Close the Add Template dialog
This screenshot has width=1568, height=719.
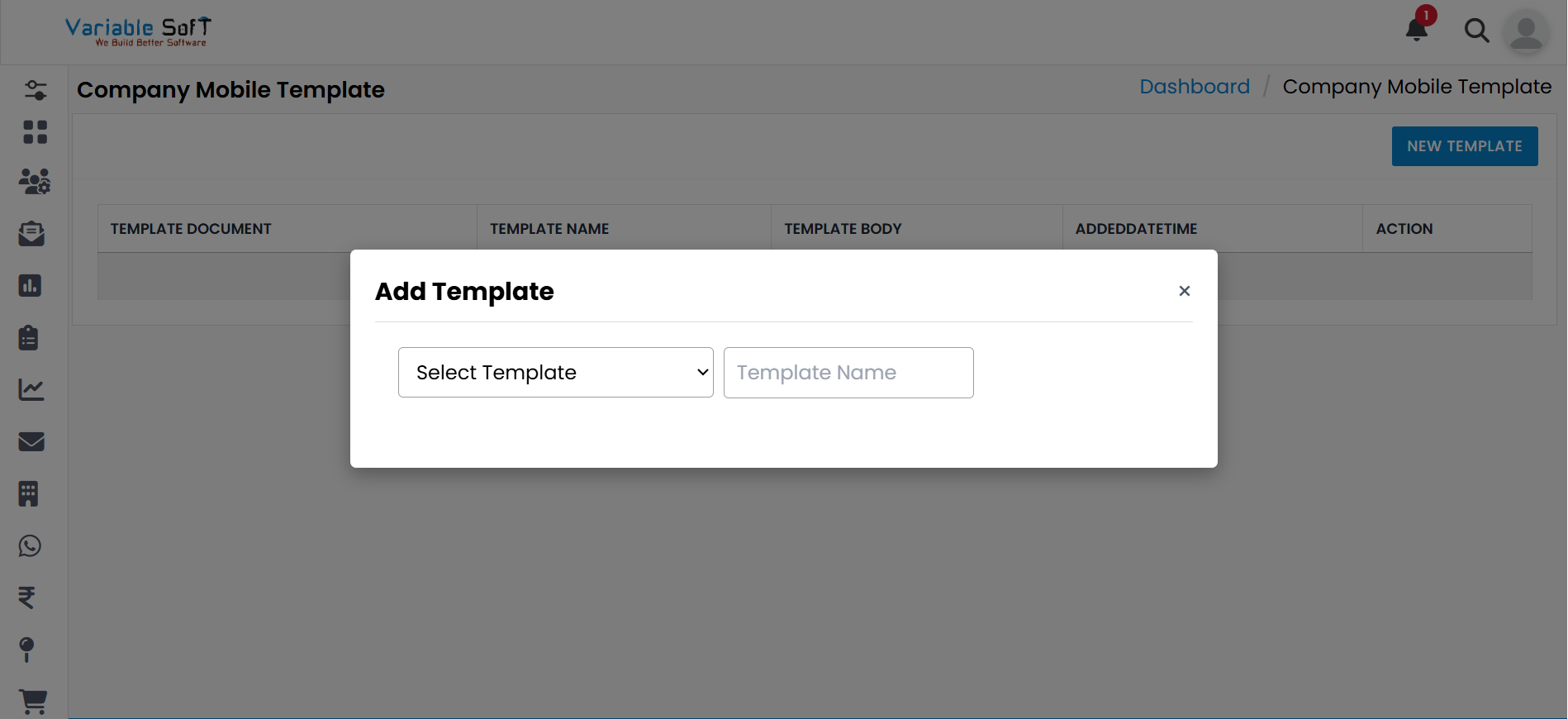click(1185, 291)
